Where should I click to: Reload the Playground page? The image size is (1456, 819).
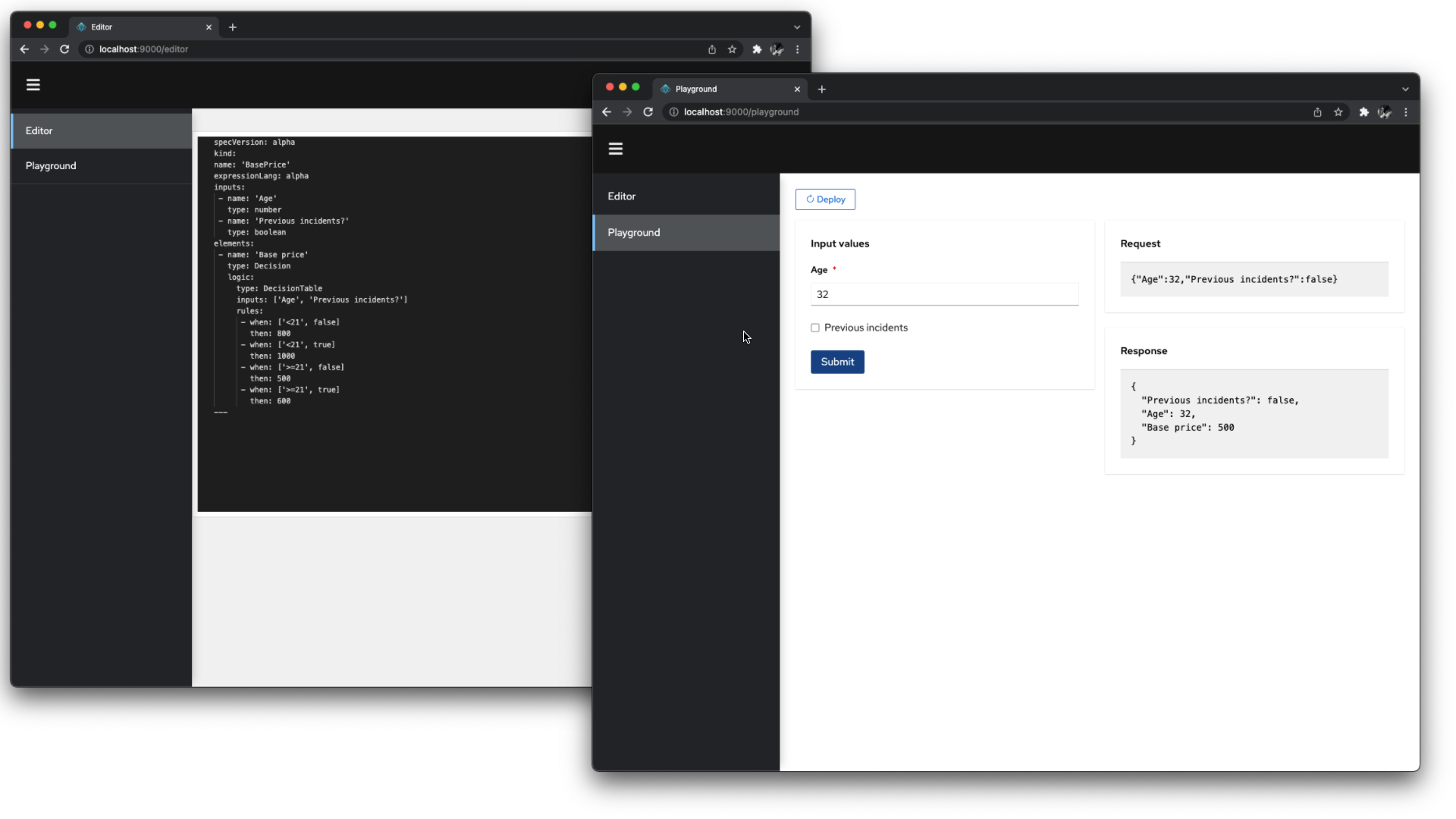tap(648, 112)
